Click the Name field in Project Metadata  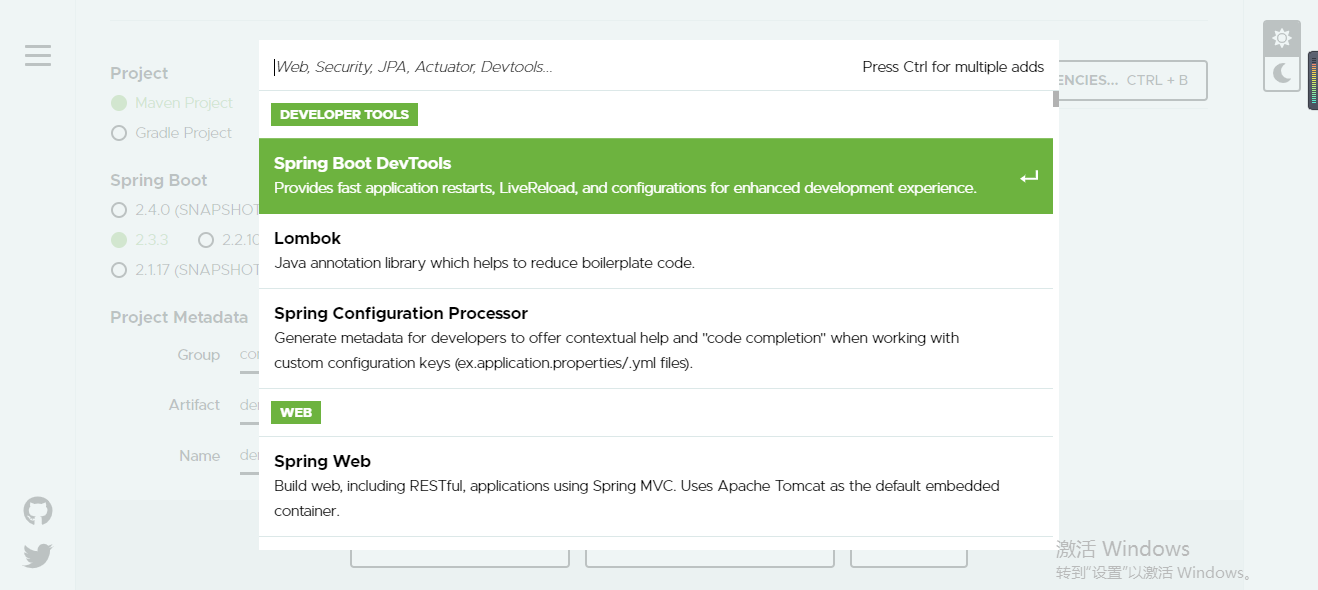click(x=249, y=455)
